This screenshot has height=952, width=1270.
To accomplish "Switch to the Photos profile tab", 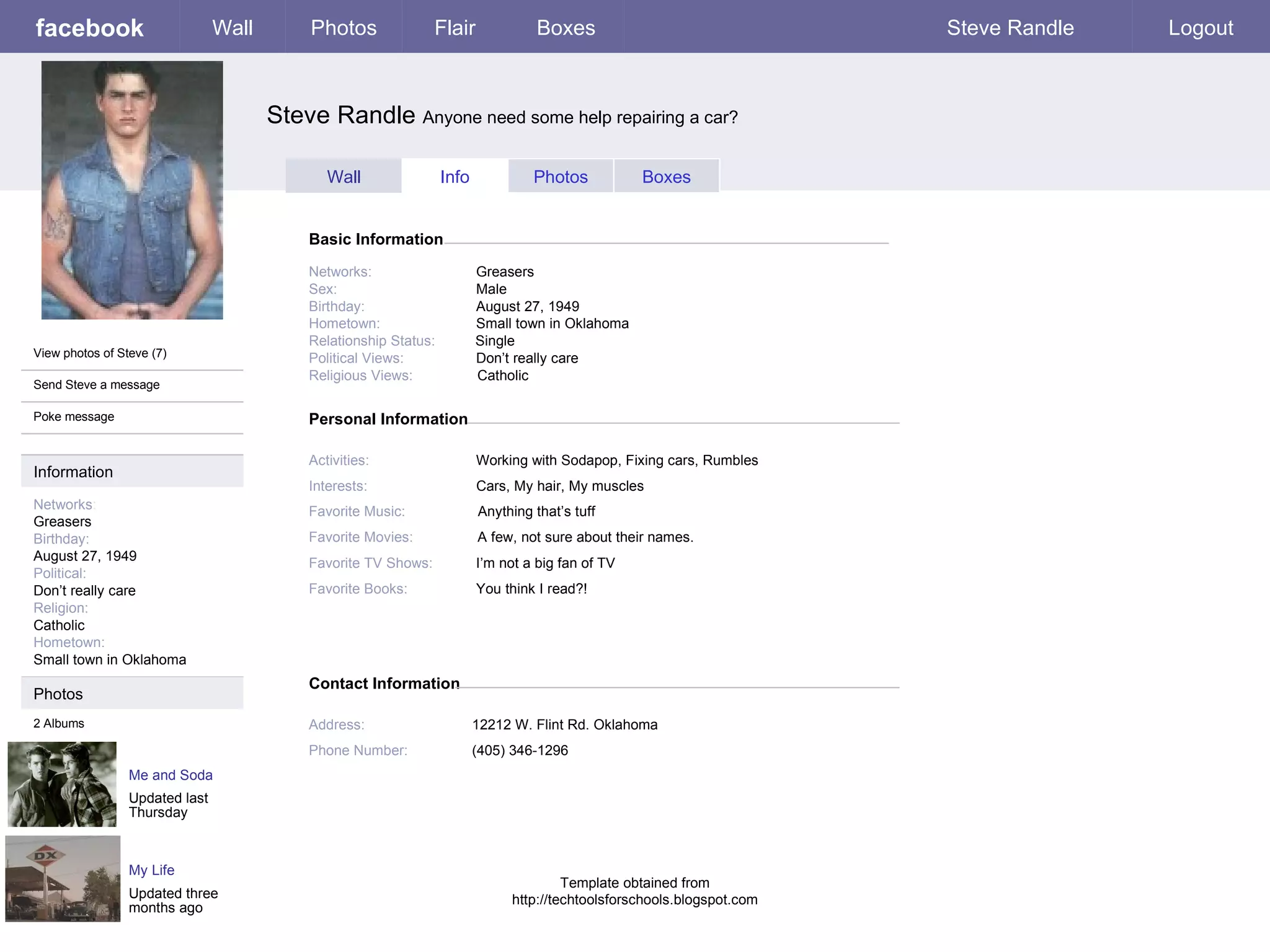I will (561, 177).
